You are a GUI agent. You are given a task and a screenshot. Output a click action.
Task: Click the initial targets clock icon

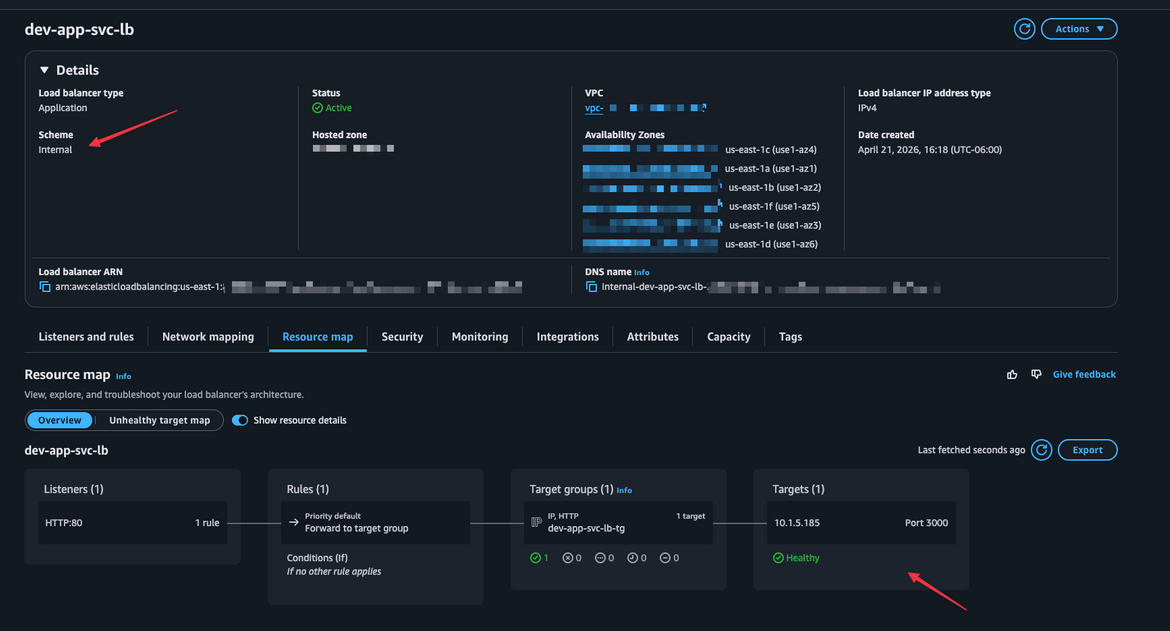(x=632, y=558)
